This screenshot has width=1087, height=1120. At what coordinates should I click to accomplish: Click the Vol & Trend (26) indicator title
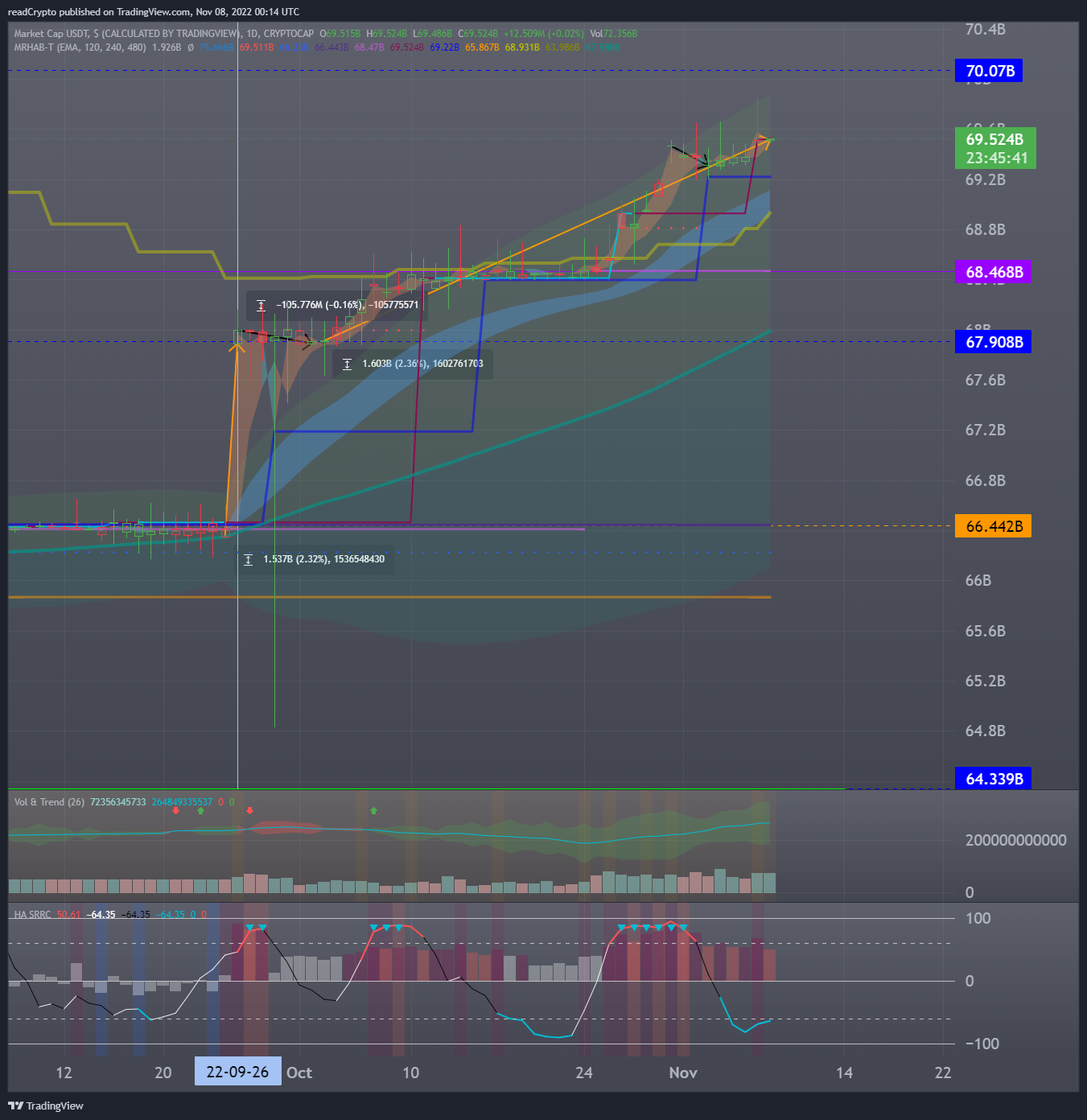click(49, 802)
